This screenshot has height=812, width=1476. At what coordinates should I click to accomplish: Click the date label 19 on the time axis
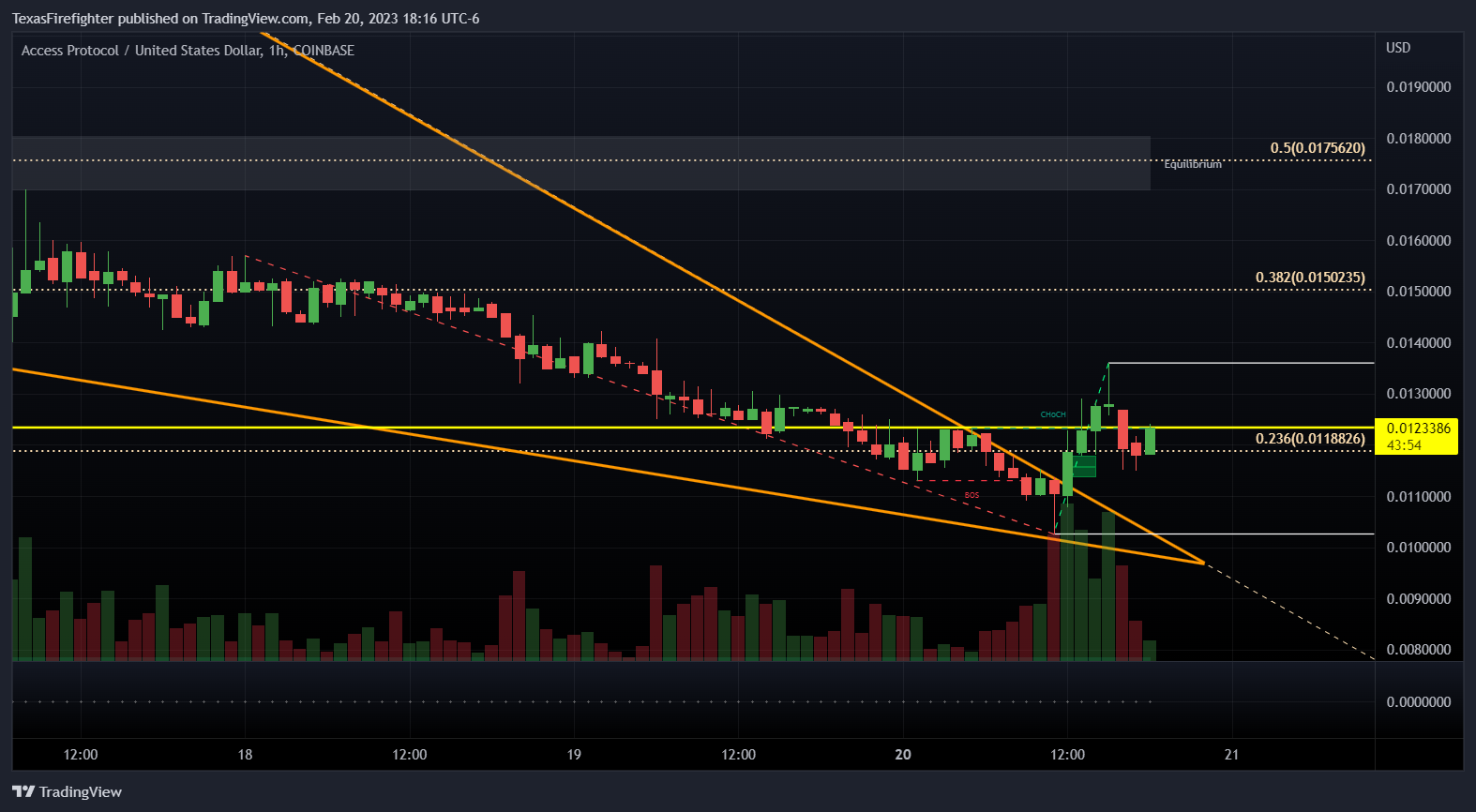(574, 755)
